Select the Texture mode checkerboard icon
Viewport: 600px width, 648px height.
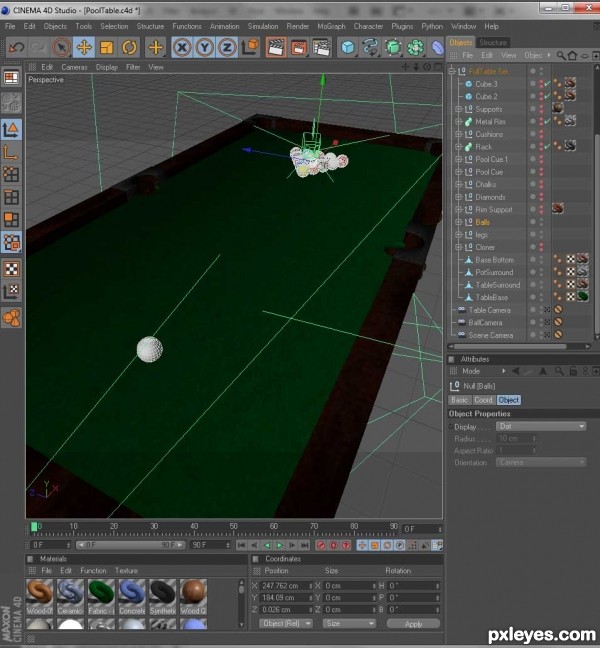pyautogui.click(x=11, y=269)
